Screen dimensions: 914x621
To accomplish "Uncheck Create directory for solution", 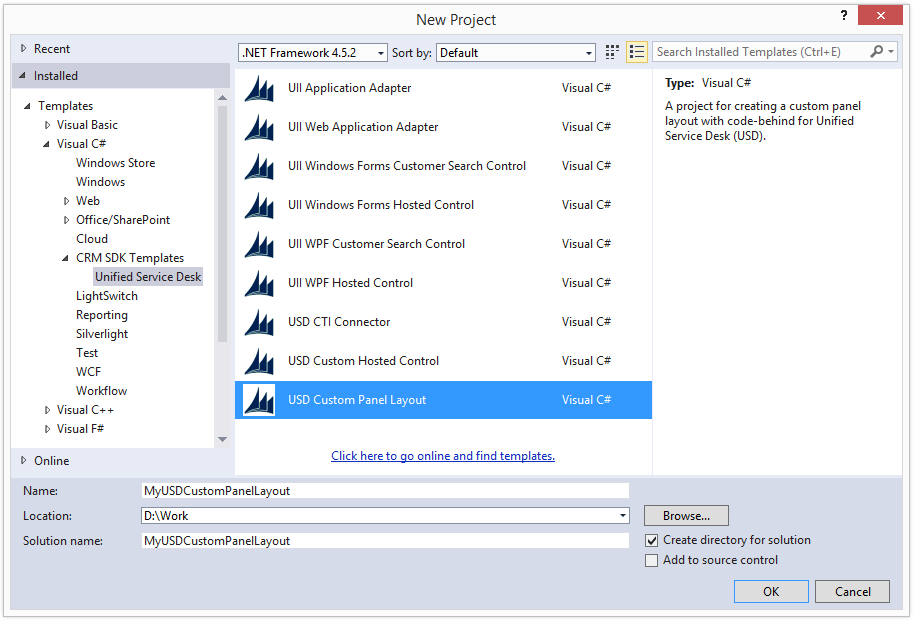I will tap(652, 541).
